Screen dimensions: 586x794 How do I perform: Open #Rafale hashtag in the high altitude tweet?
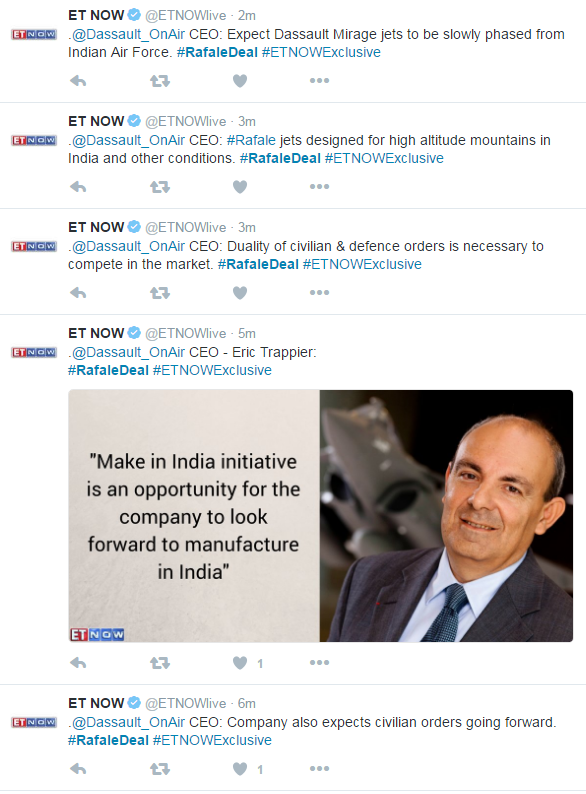[x=251, y=140]
